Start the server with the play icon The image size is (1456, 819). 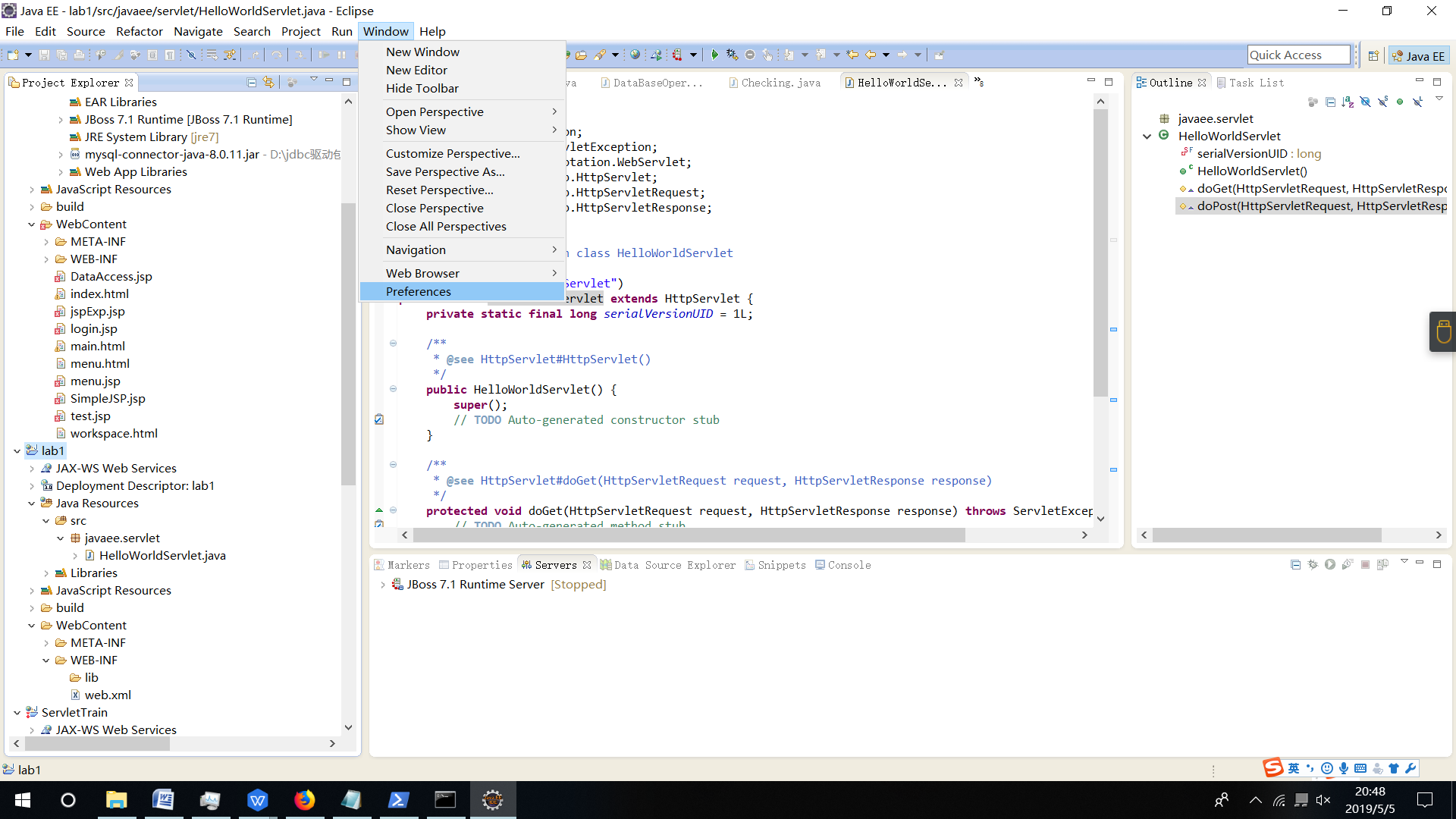tap(1330, 564)
